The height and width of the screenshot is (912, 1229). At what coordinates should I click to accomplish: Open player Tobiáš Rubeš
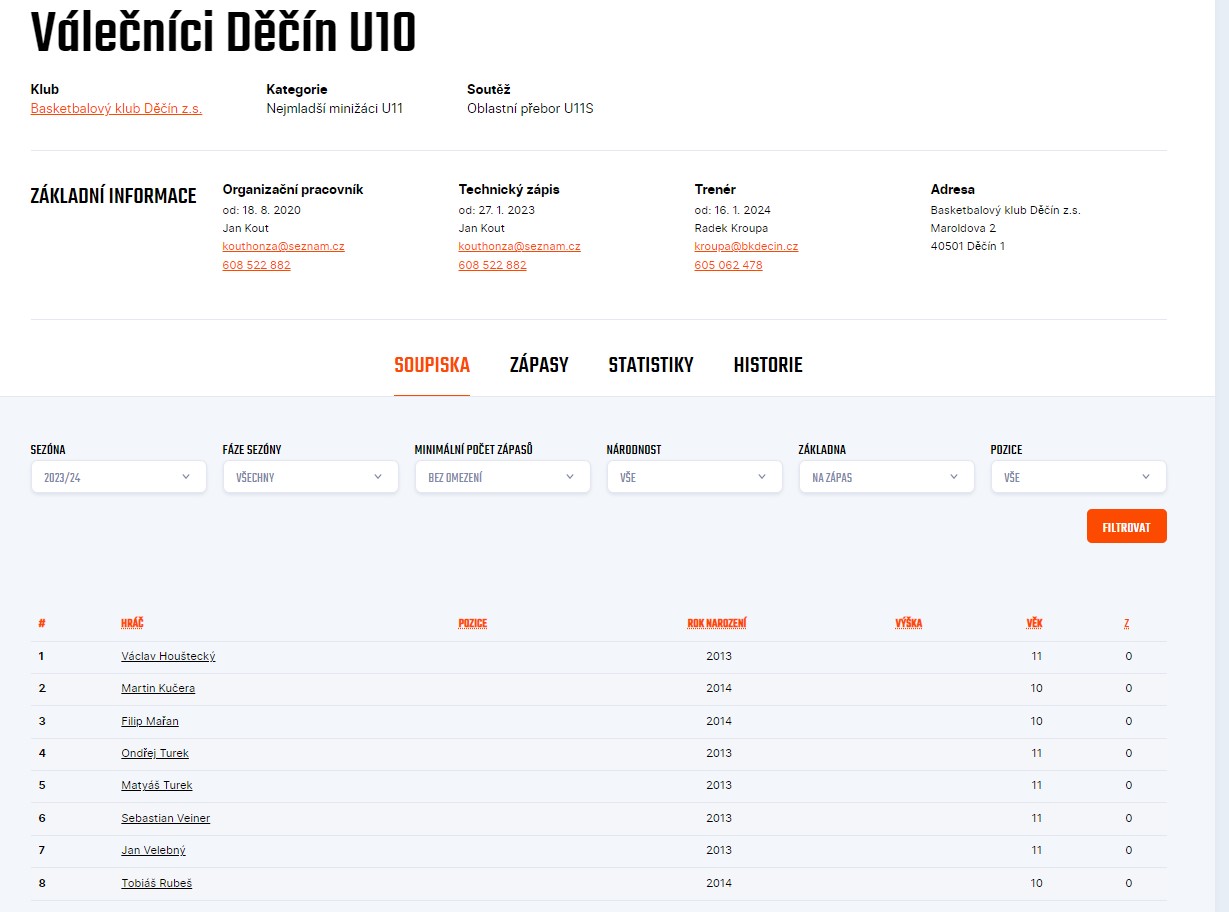coord(156,883)
